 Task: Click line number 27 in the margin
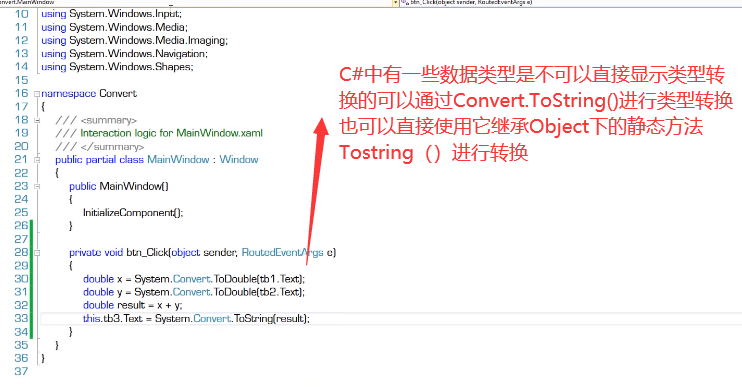(x=21, y=239)
